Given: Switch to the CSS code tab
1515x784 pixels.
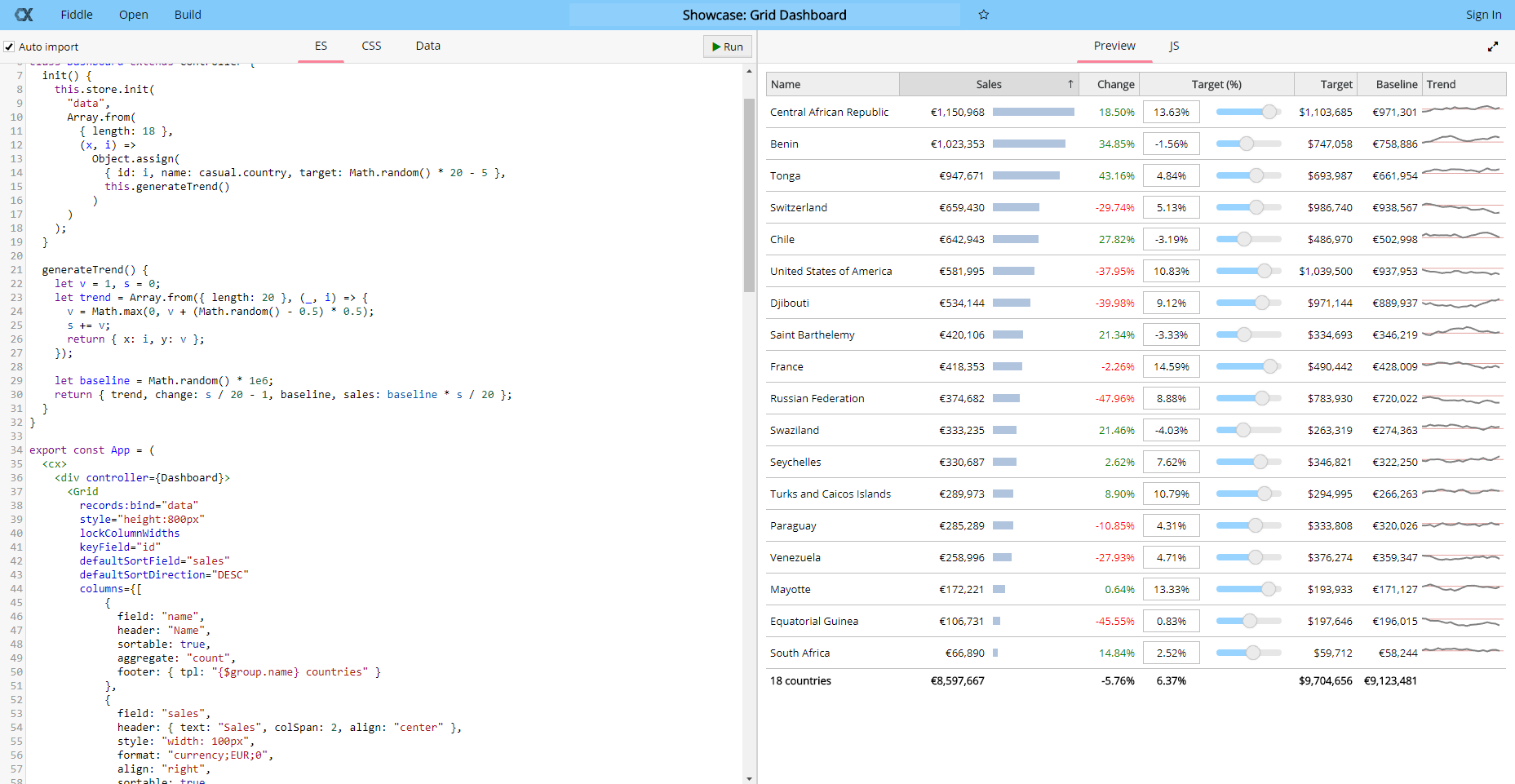Looking at the screenshot, I should [x=371, y=46].
